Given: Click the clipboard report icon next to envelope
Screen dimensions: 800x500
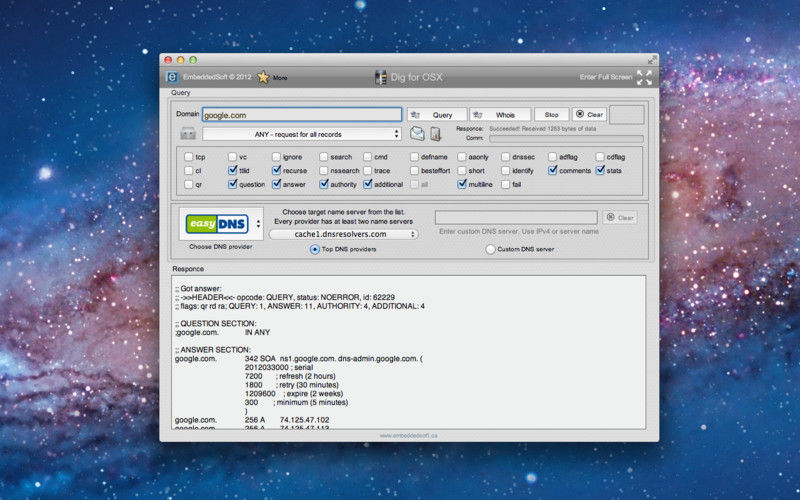Looking at the screenshot, I should click(x=435, y=134).
